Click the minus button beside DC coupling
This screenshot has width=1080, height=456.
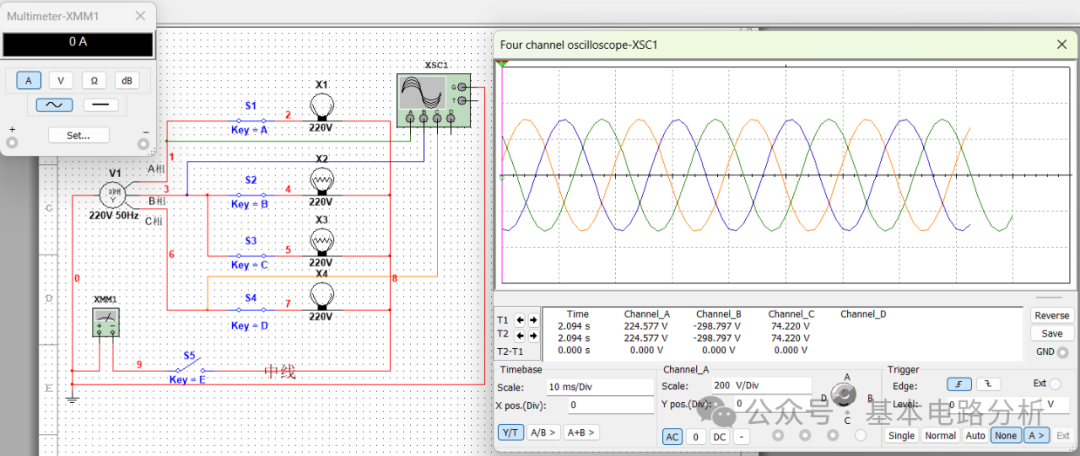(x=741, y=437)
